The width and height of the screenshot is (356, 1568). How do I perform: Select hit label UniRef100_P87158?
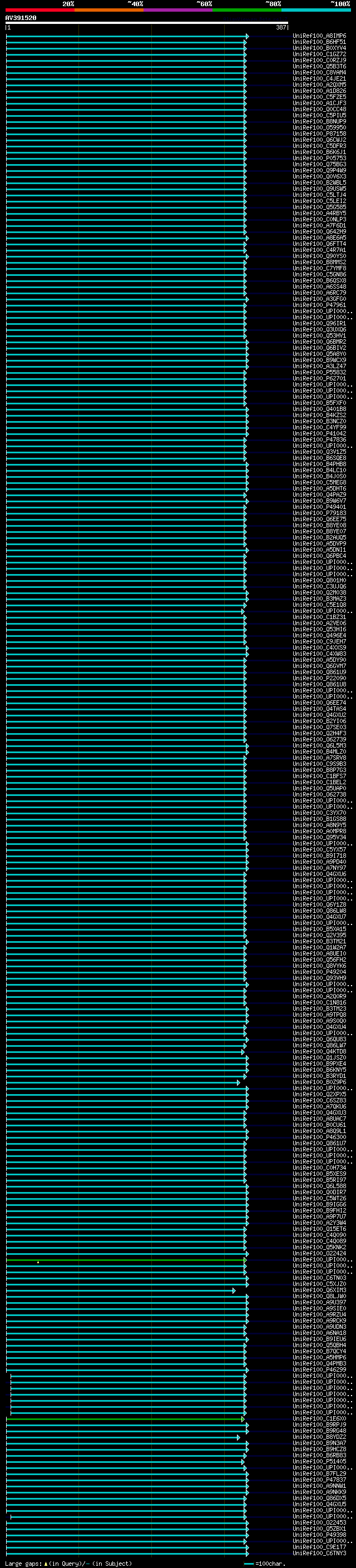tap(319, 133)
